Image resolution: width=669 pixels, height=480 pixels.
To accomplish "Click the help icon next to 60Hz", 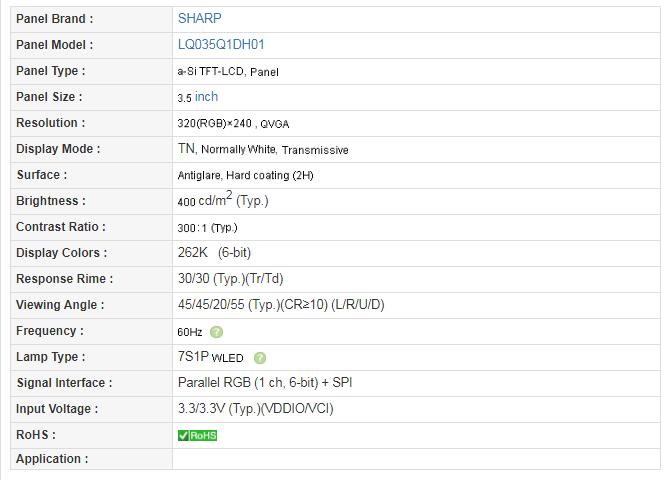I will tap(216, 332).
